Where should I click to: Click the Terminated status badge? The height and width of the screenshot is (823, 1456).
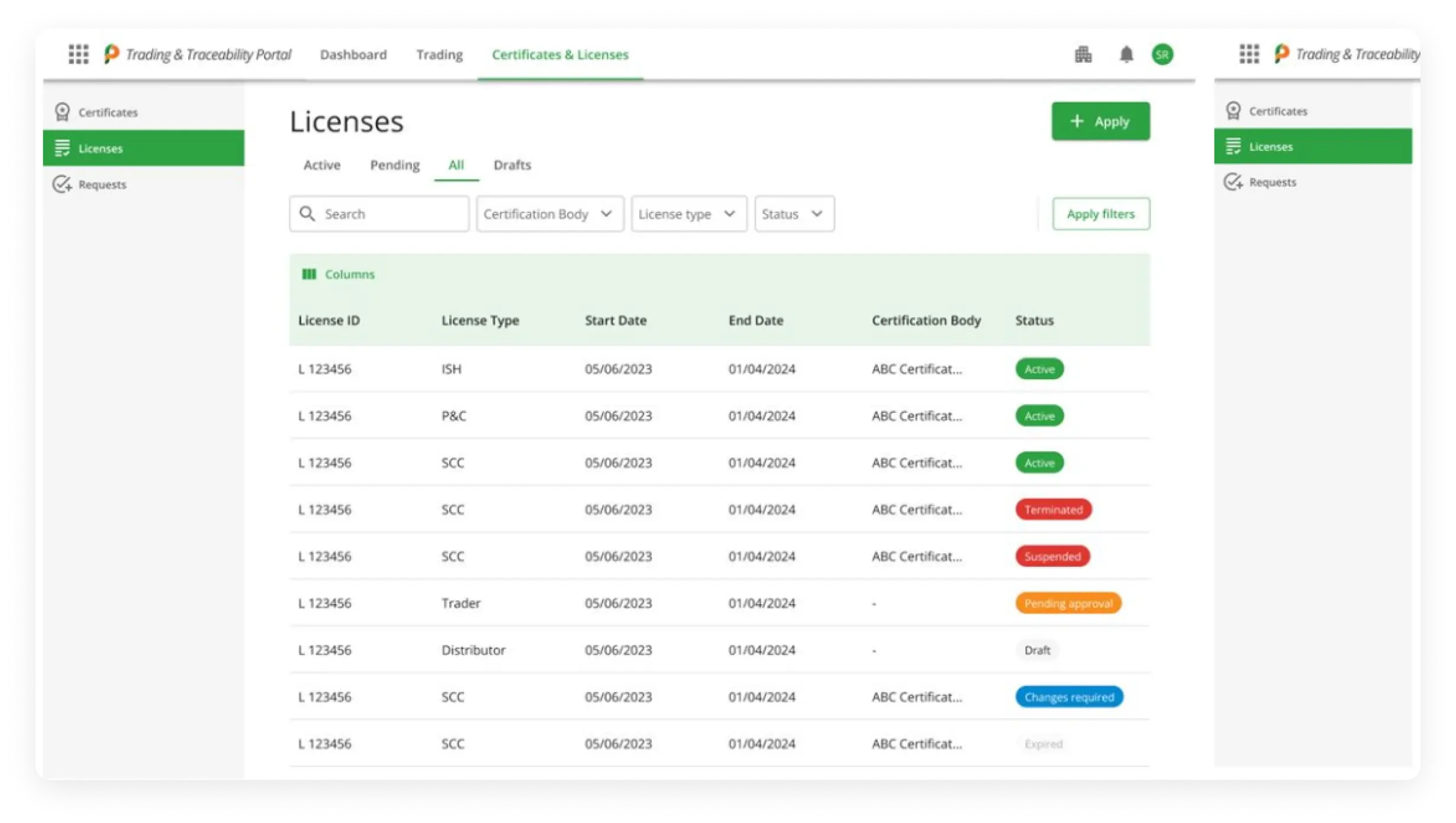pos(1053,509)
